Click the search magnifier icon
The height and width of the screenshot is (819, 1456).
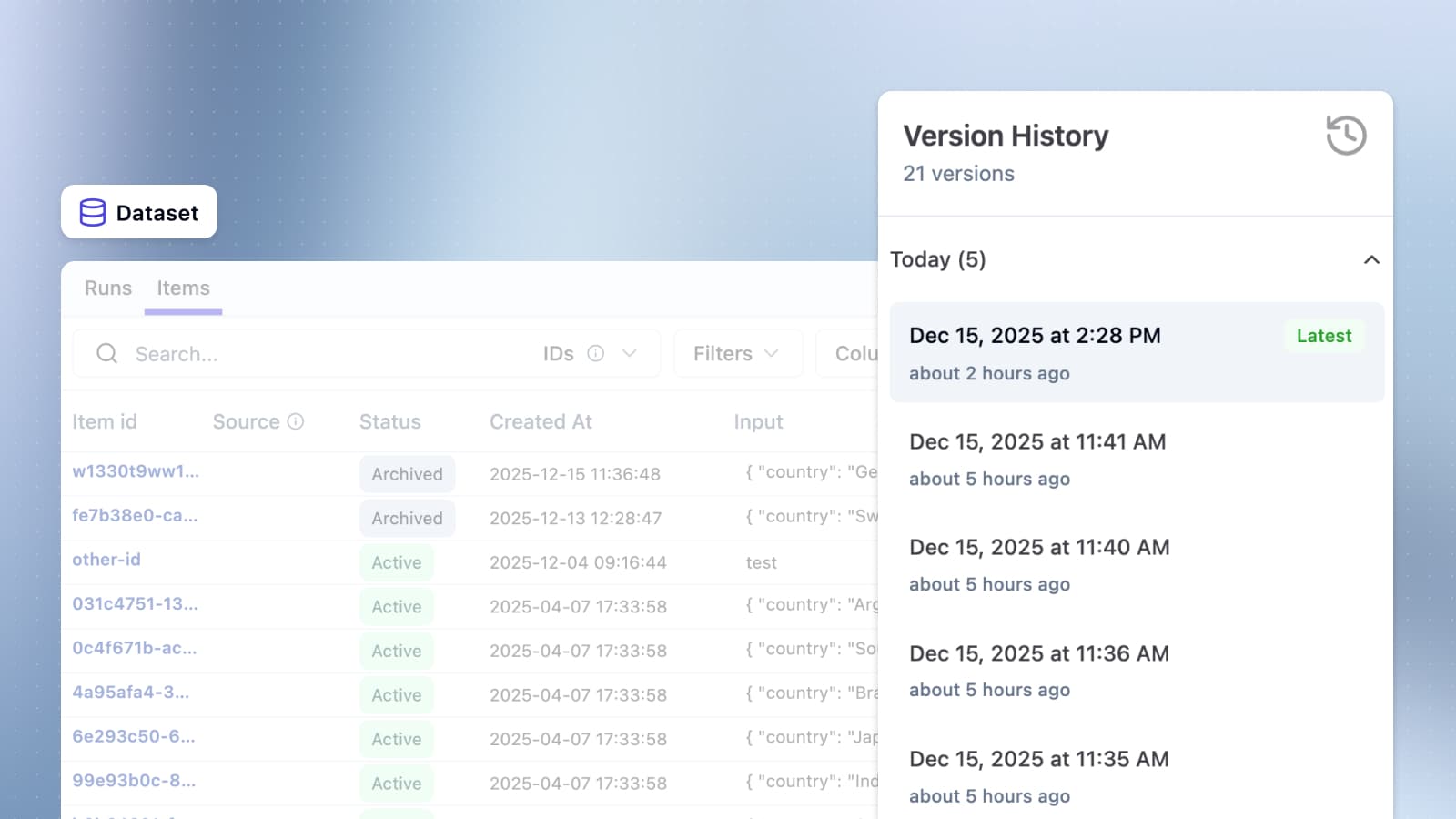106,354
